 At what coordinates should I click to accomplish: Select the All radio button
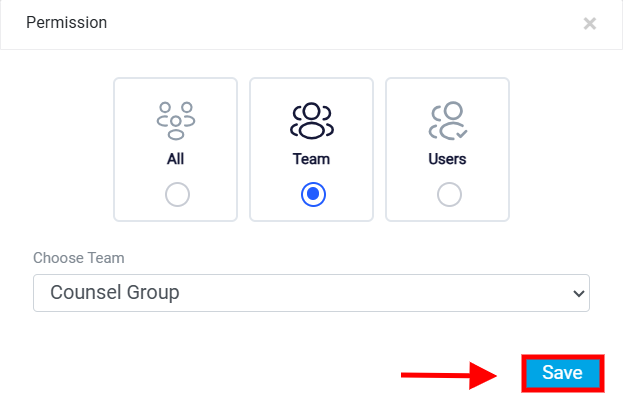tap(177, 195)
